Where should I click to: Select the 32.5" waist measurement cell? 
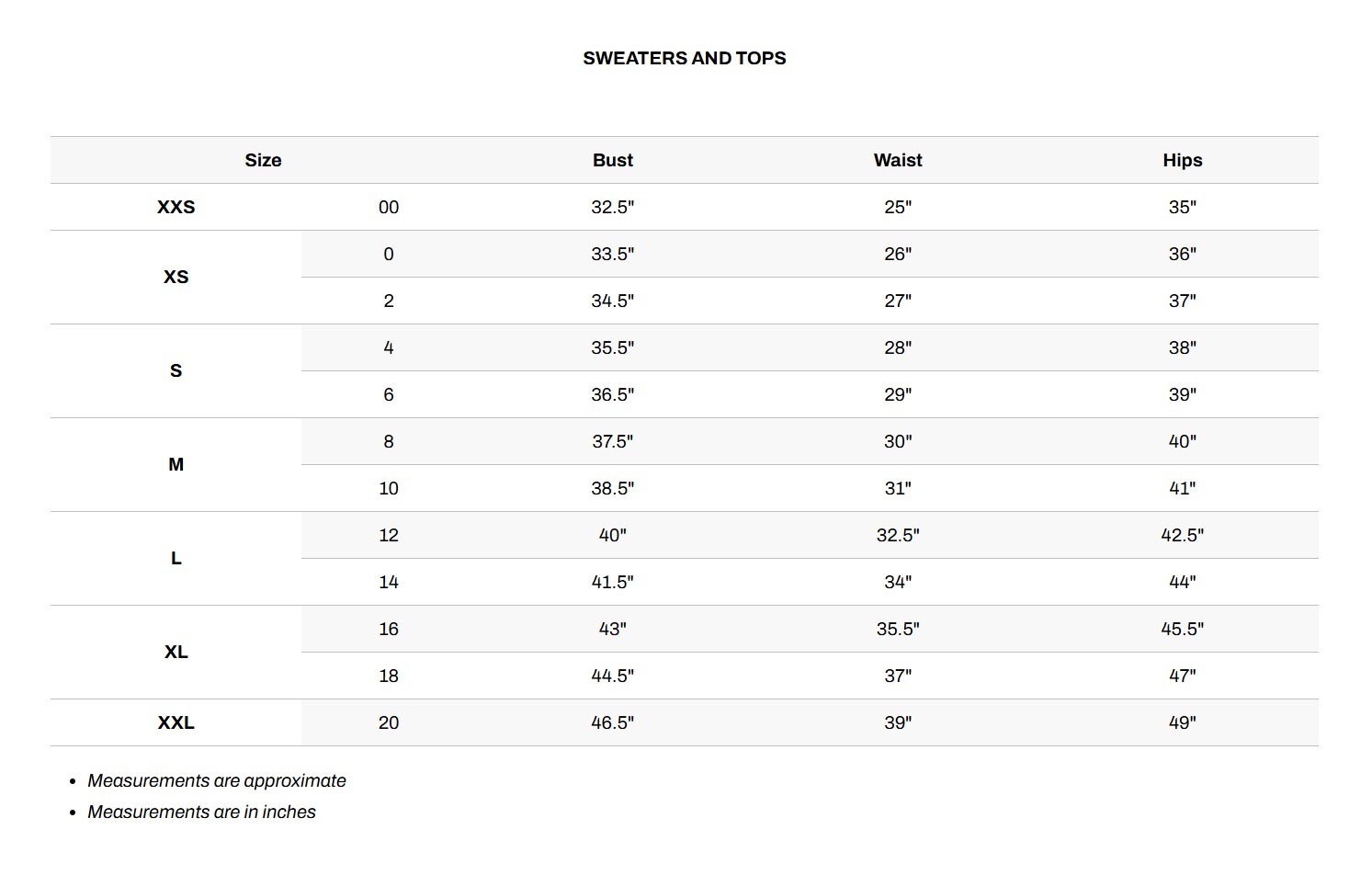(x=898, y=535)
